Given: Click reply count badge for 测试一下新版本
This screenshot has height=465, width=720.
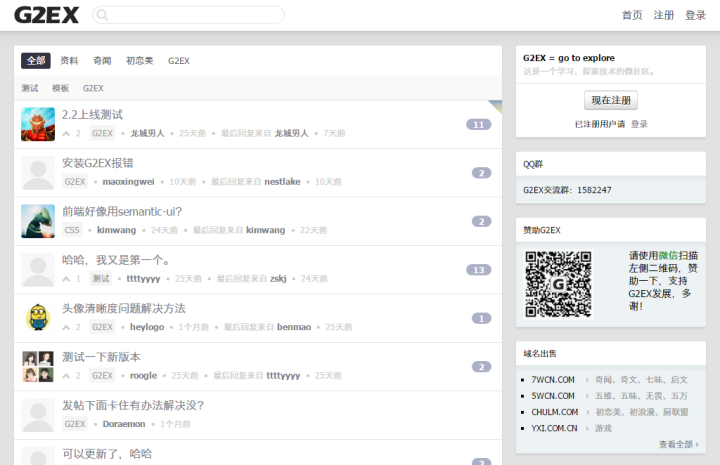Looking at the screenshot, I should tap(481, 367).
